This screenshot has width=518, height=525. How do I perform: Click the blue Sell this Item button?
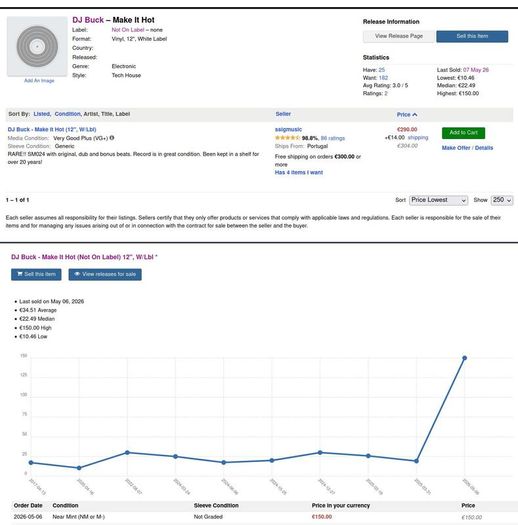tap(472, 36)
